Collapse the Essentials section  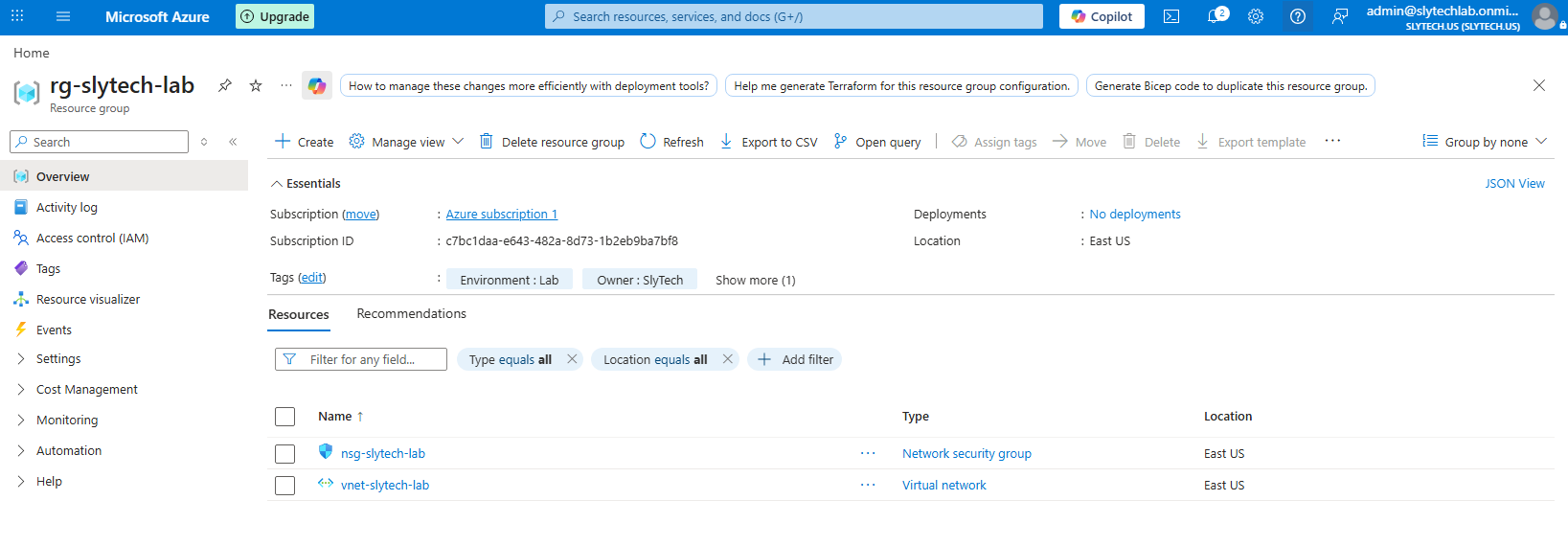click(306, 183)
